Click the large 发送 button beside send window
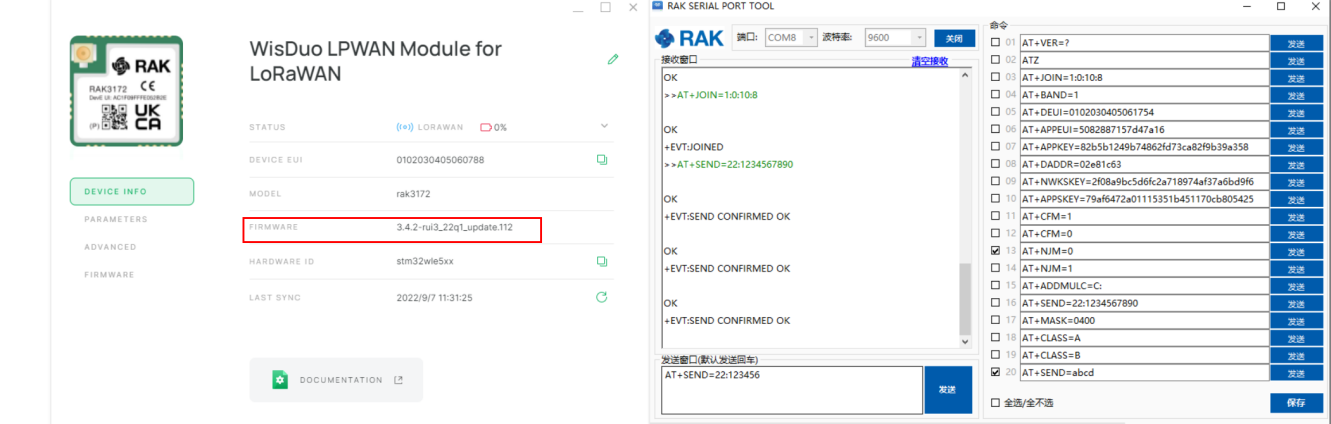 pos(948,389)
